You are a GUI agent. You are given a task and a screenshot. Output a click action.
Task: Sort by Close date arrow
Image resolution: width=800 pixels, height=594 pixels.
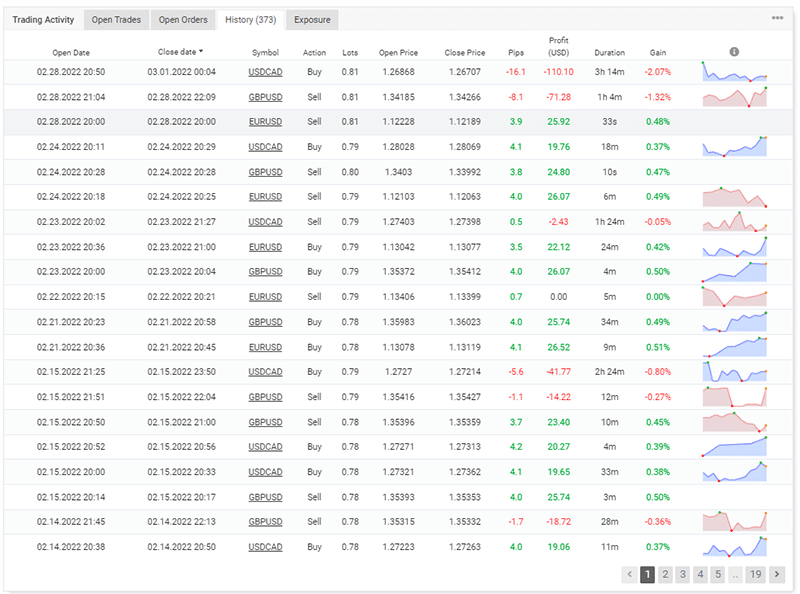pyautogui.click(x=201, y=52)
